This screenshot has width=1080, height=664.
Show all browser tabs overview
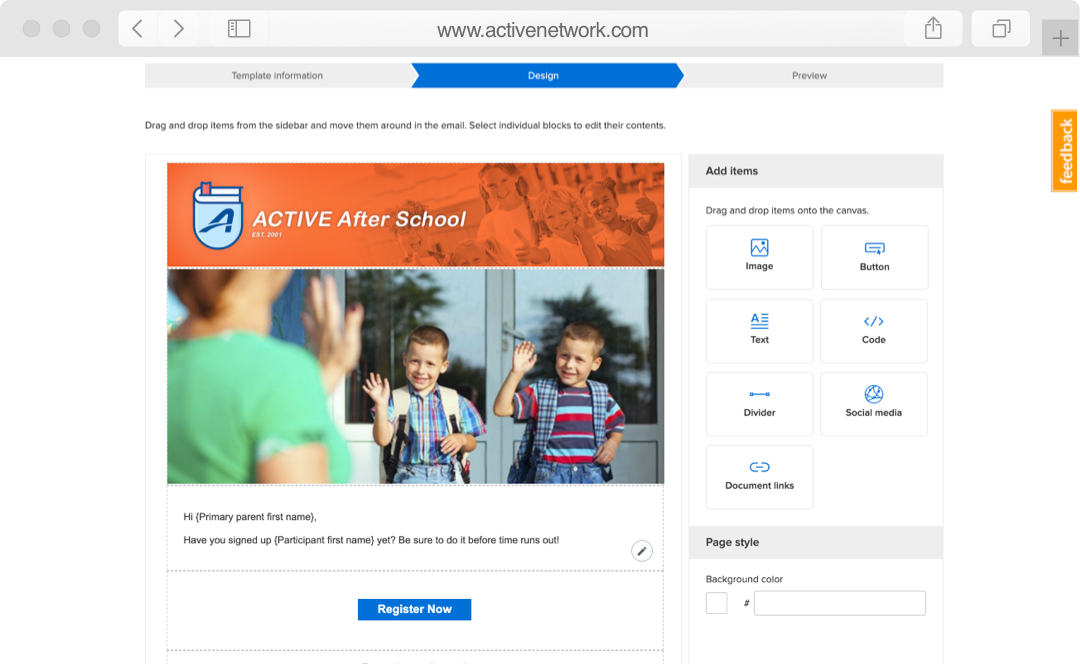pyautogui.click(x=1001, y=29)
